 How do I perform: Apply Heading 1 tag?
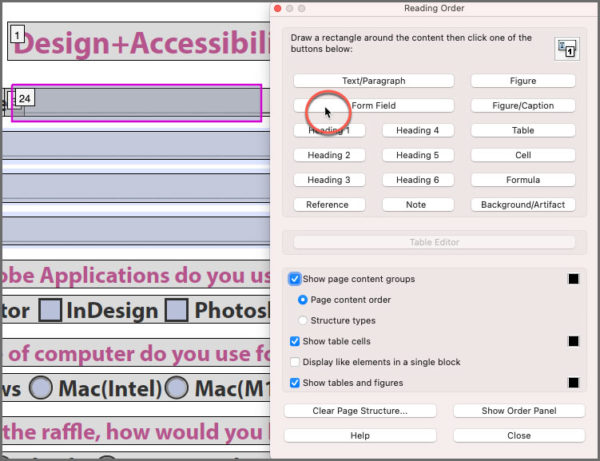329,130
